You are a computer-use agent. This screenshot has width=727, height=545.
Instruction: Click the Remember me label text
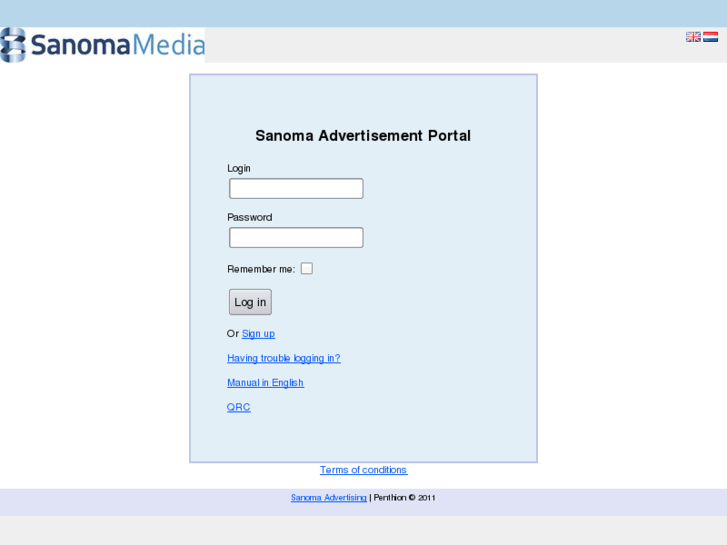point(261,269)
